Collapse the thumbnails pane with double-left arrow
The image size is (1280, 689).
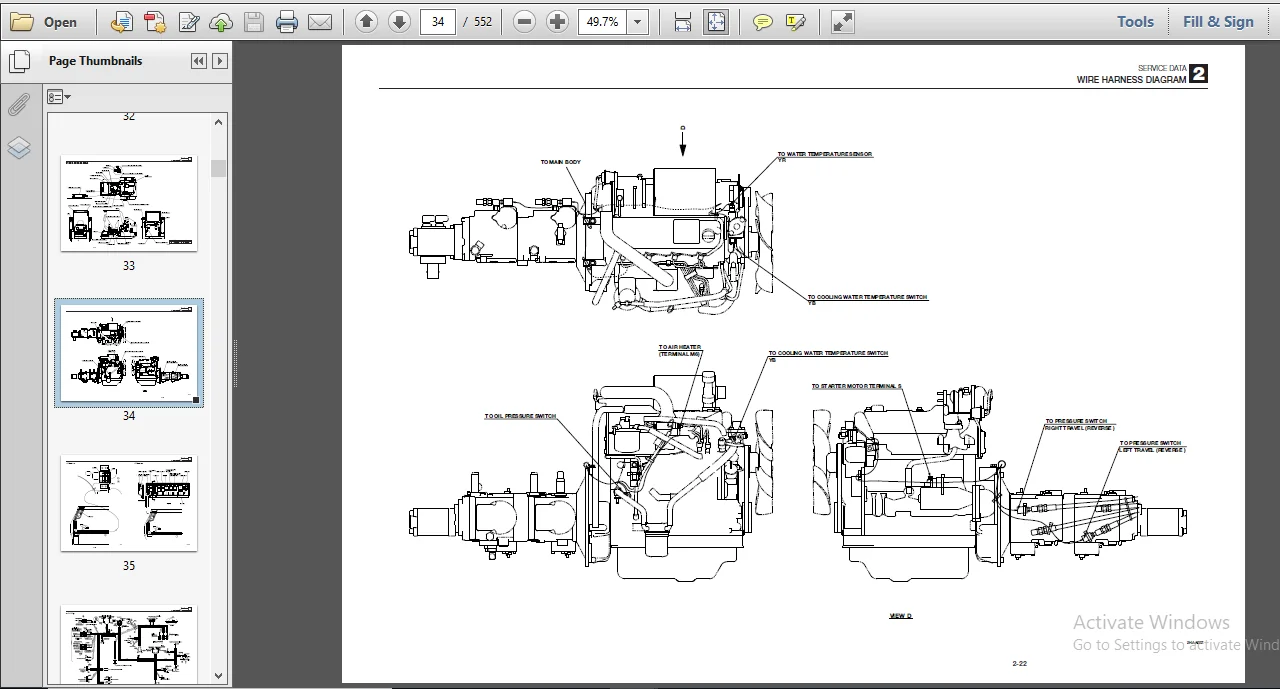(199, 61)
